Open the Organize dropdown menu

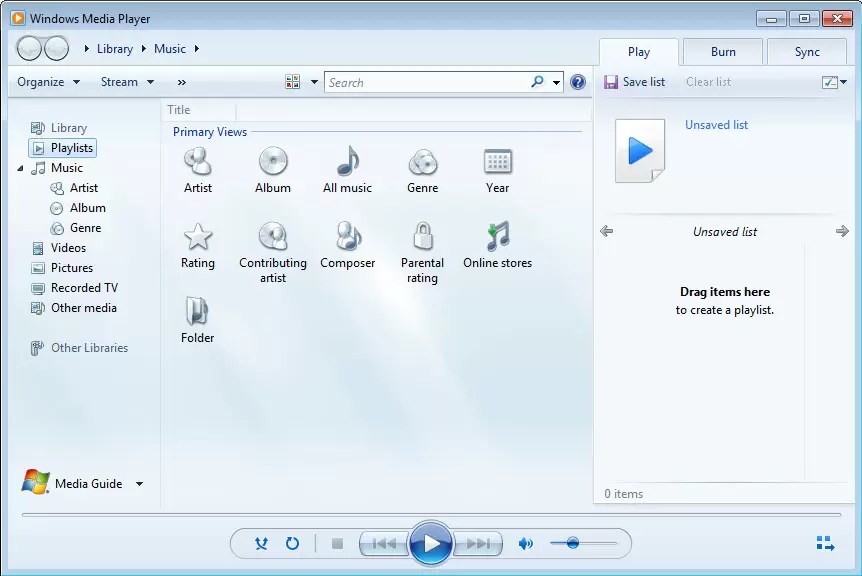coord(47,81)
